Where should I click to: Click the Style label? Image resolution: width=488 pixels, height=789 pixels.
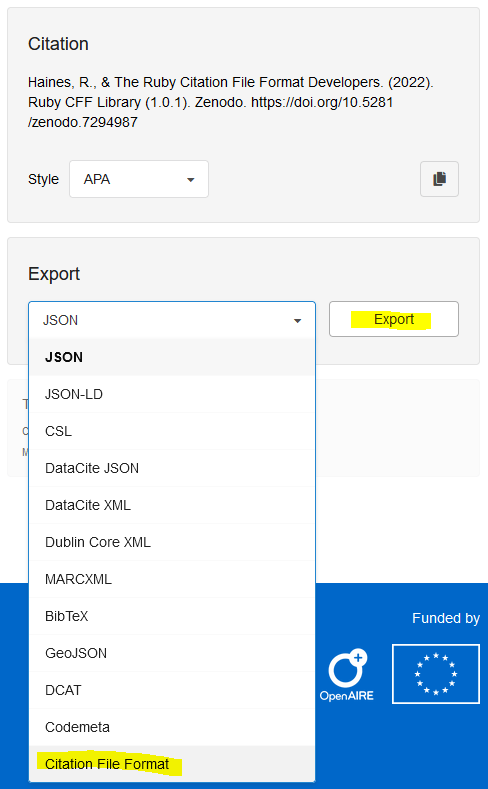(43, 179)
